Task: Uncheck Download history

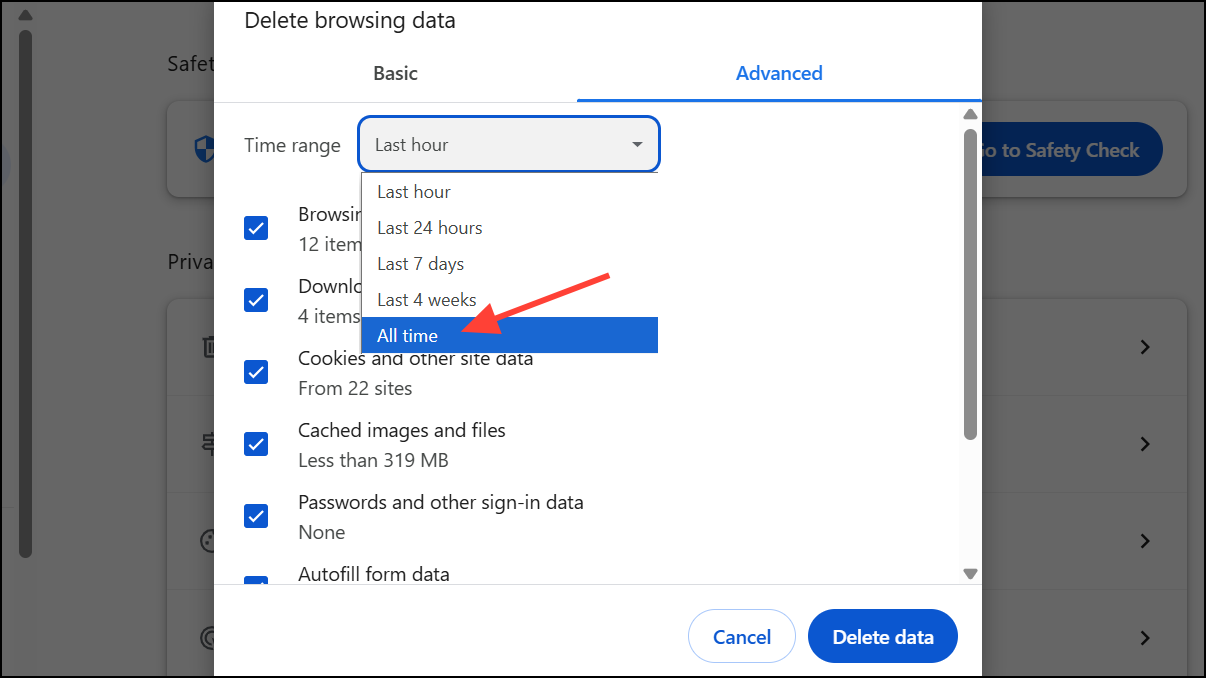Action: [256, 300]
